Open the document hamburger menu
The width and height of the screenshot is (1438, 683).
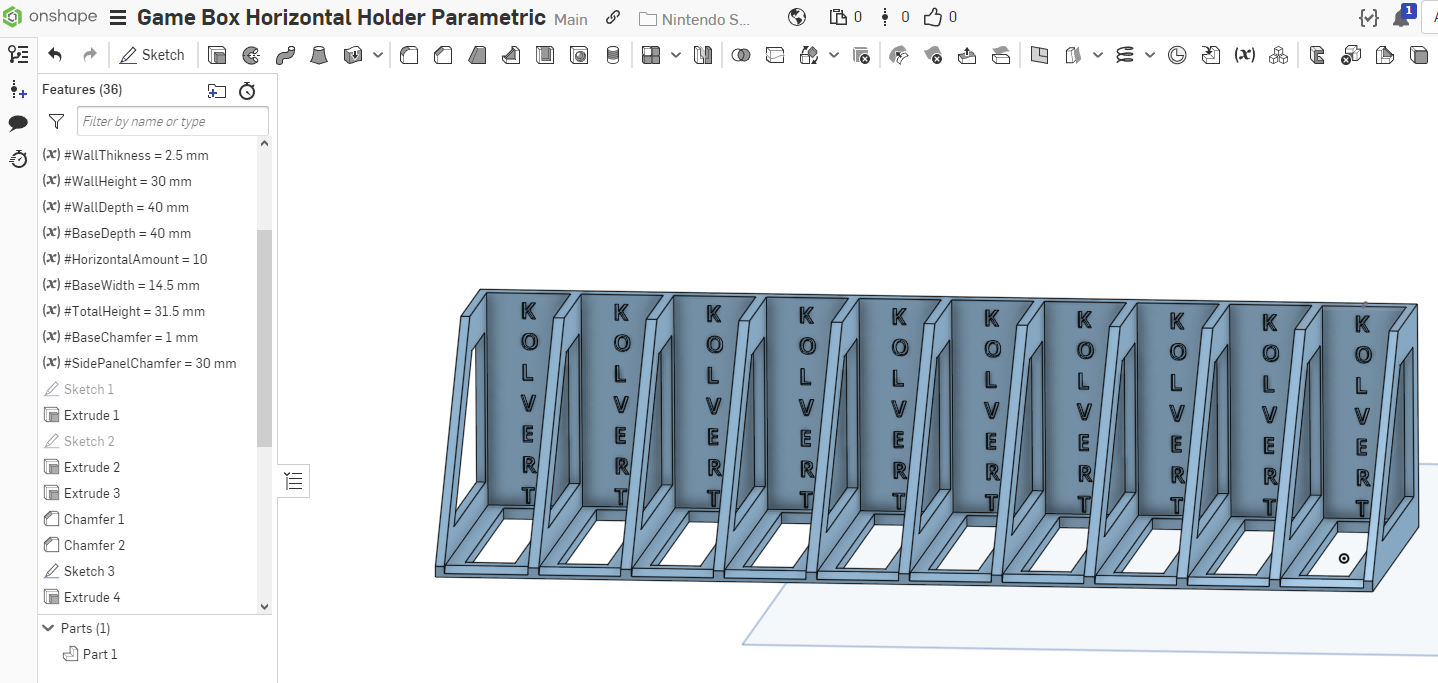[117, 17]
